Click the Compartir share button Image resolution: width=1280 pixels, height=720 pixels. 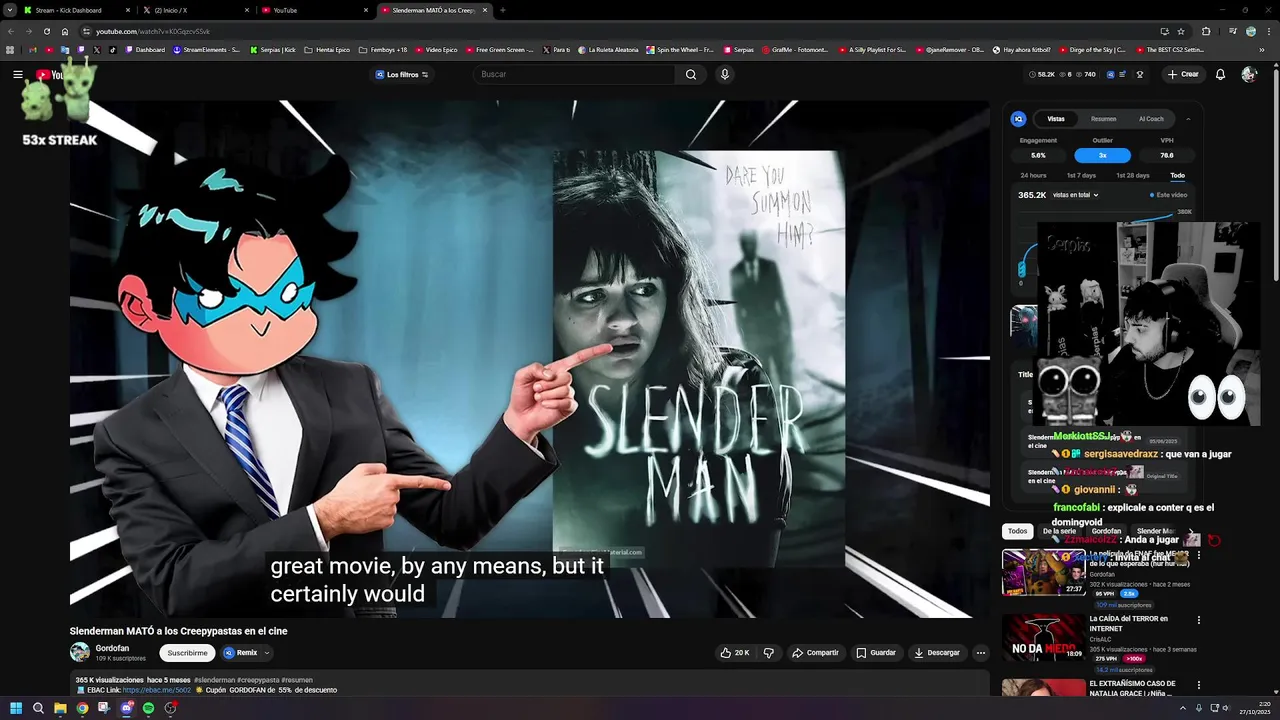pyautogui.click(x=815, y=653)
